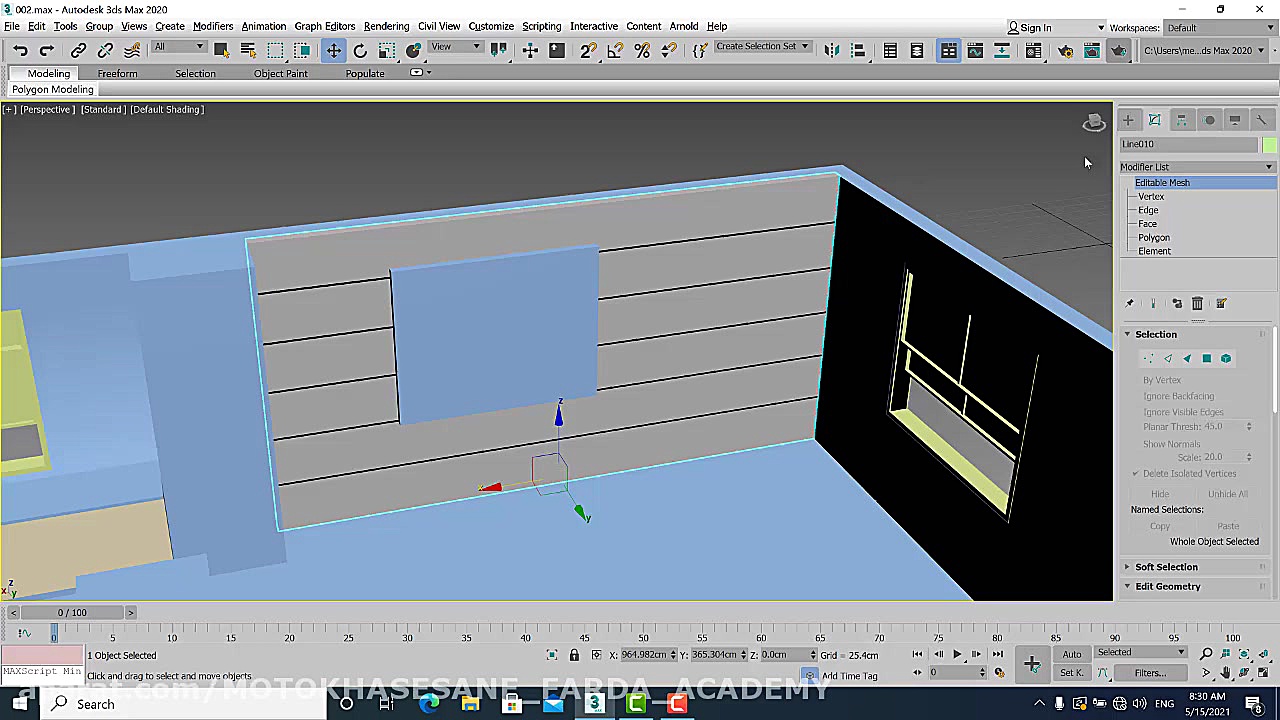Viewport: 1280px width, 720px height.
Task: Click the Undo arrow icon
Action: click(x=20, y=50)
